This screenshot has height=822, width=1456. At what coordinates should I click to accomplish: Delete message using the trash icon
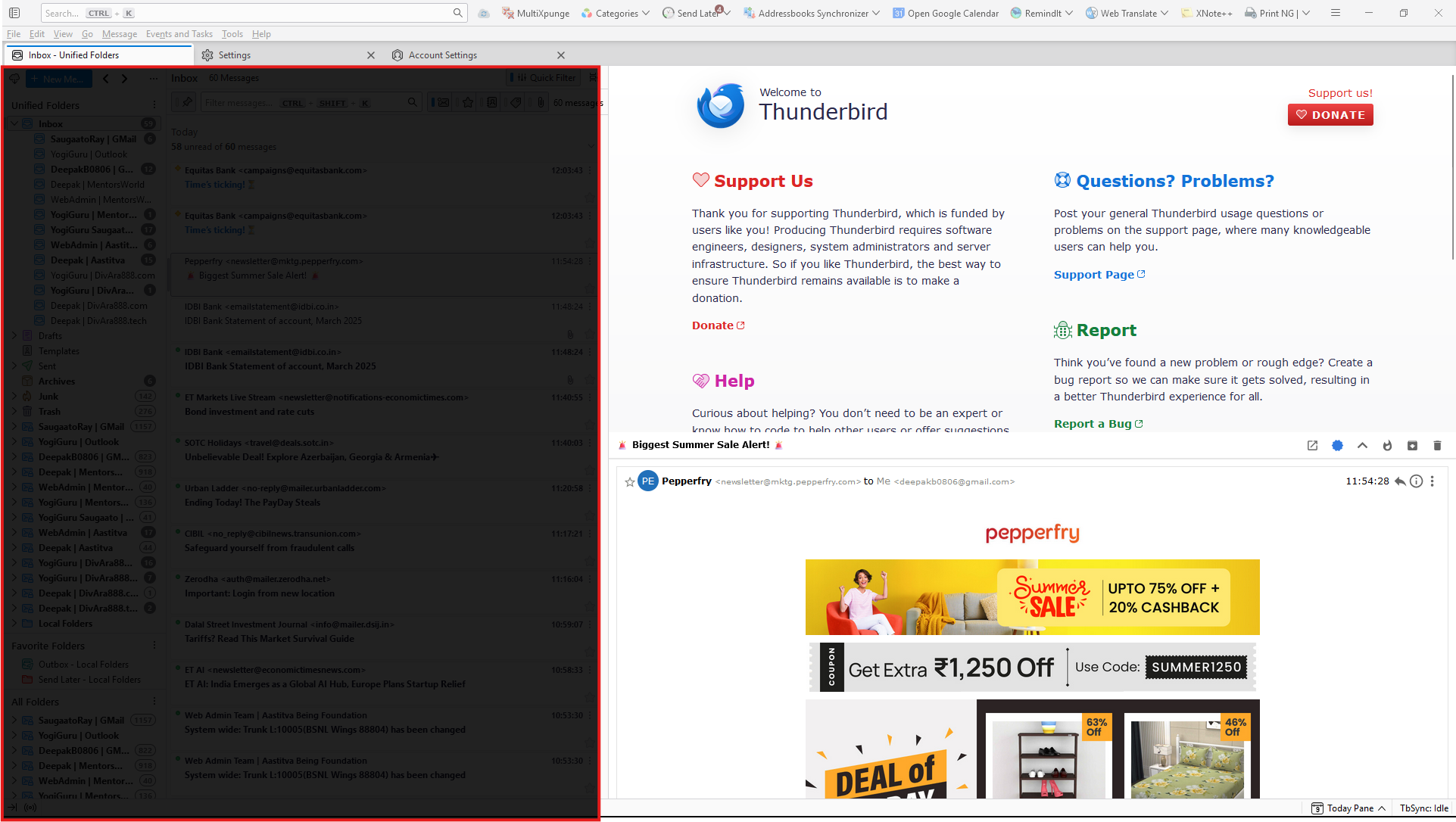click(x=1437, y=446)
